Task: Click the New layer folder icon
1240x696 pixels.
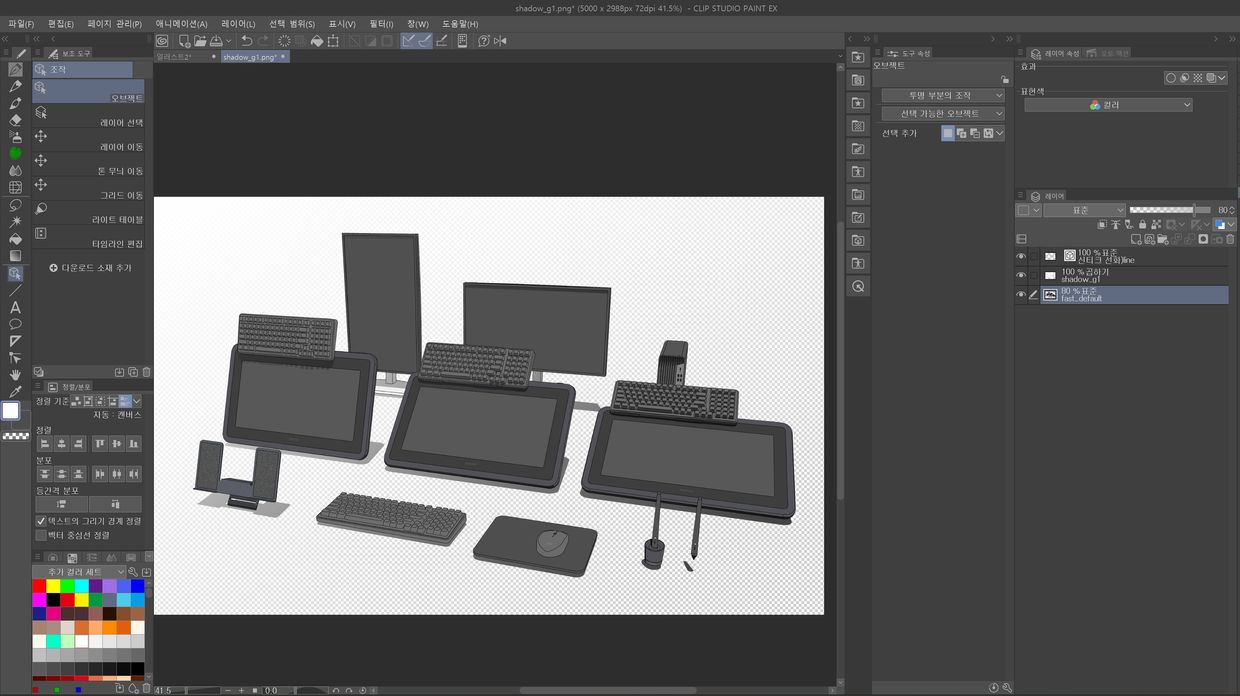Action: [1163, 239]
